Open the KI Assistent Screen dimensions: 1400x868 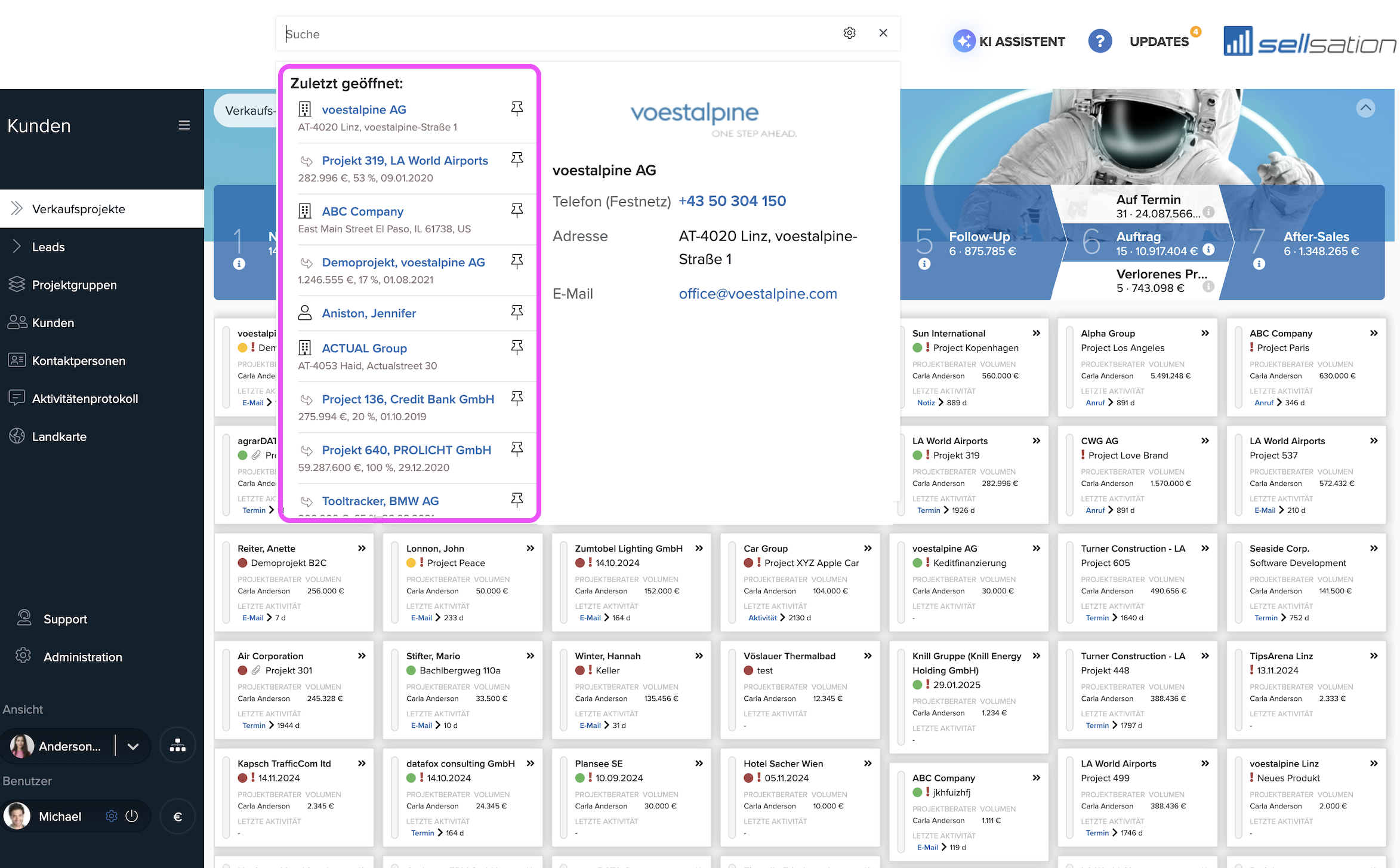tap(1009, 41)
